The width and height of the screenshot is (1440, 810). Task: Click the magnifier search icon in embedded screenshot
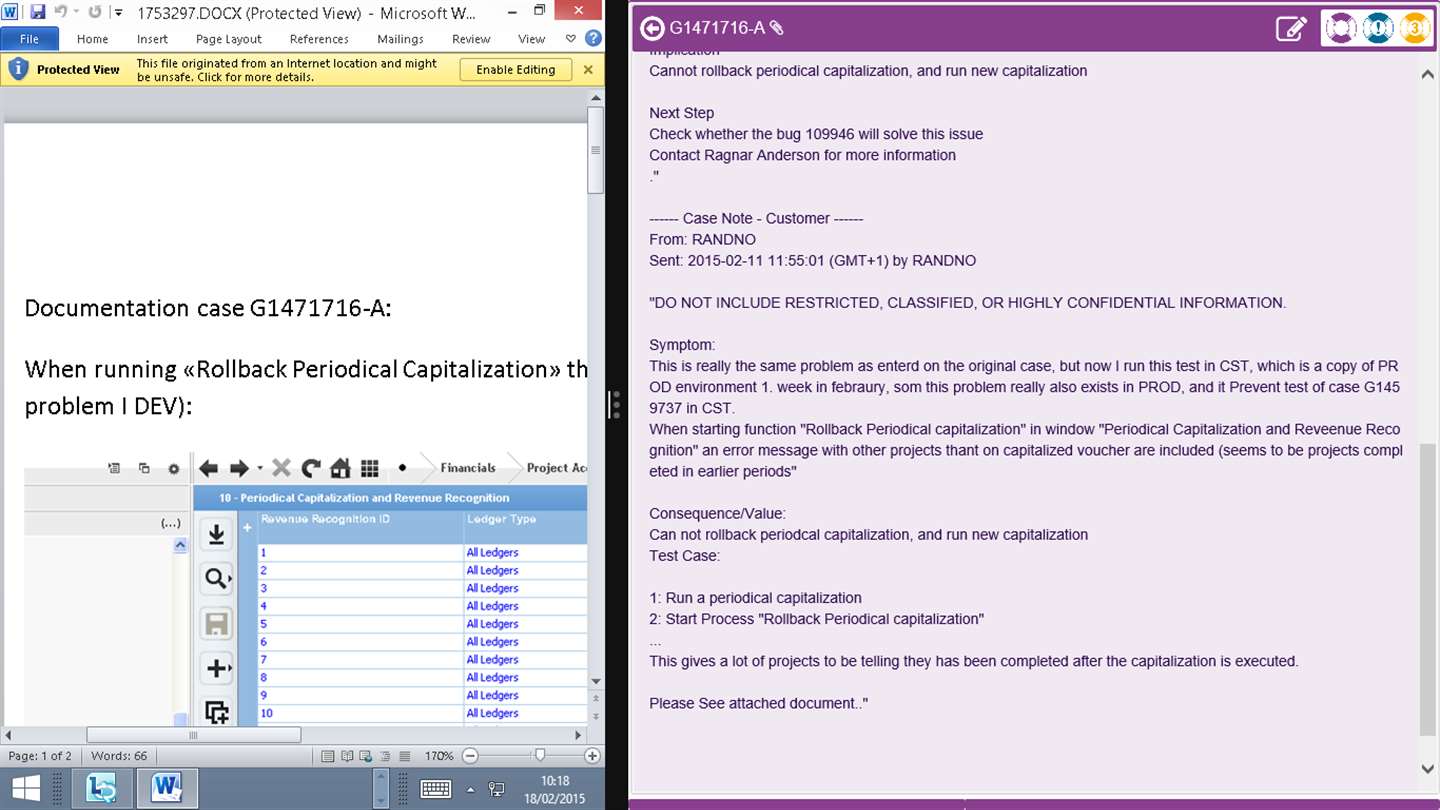(x=216, y=578)
